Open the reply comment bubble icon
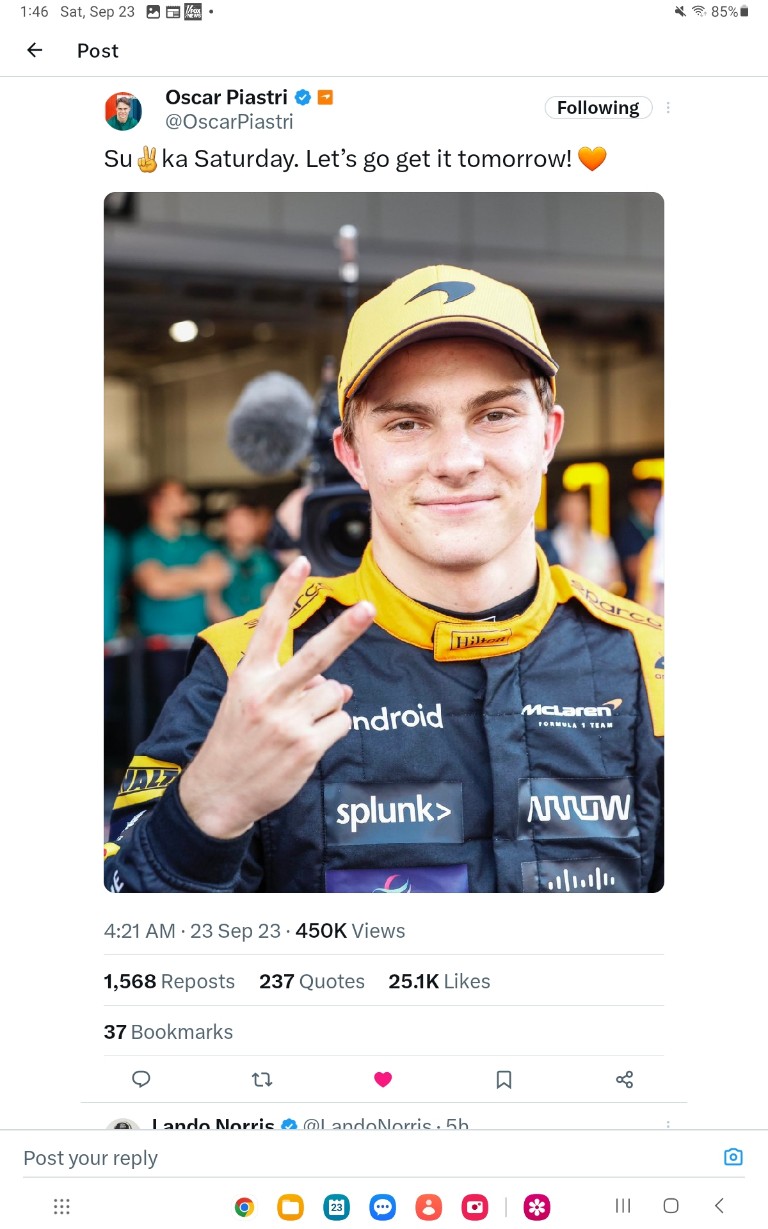Image resolution: width=768 pixels, height=1229 pixels. 142,1079
